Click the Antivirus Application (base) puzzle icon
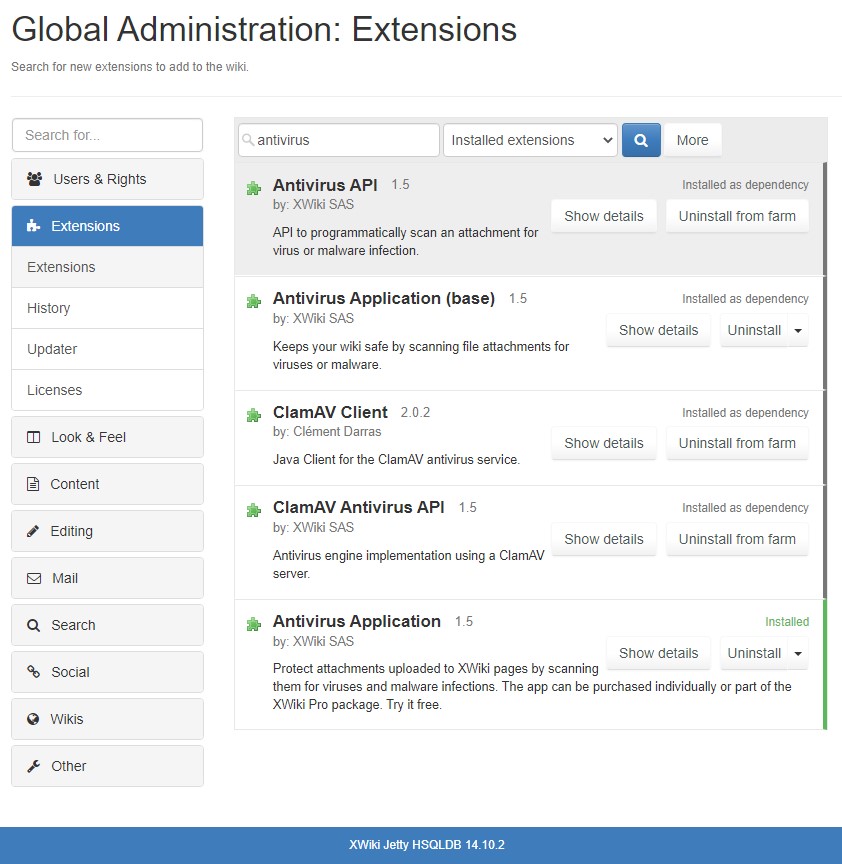 coord(253,301)
